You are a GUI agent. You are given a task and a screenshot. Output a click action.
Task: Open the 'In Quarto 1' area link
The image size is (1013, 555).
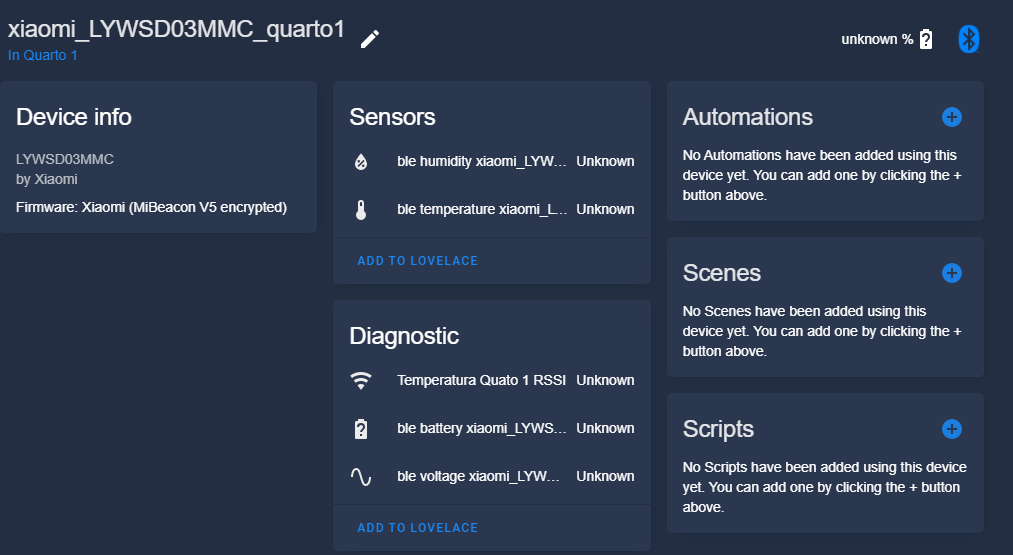43,56
